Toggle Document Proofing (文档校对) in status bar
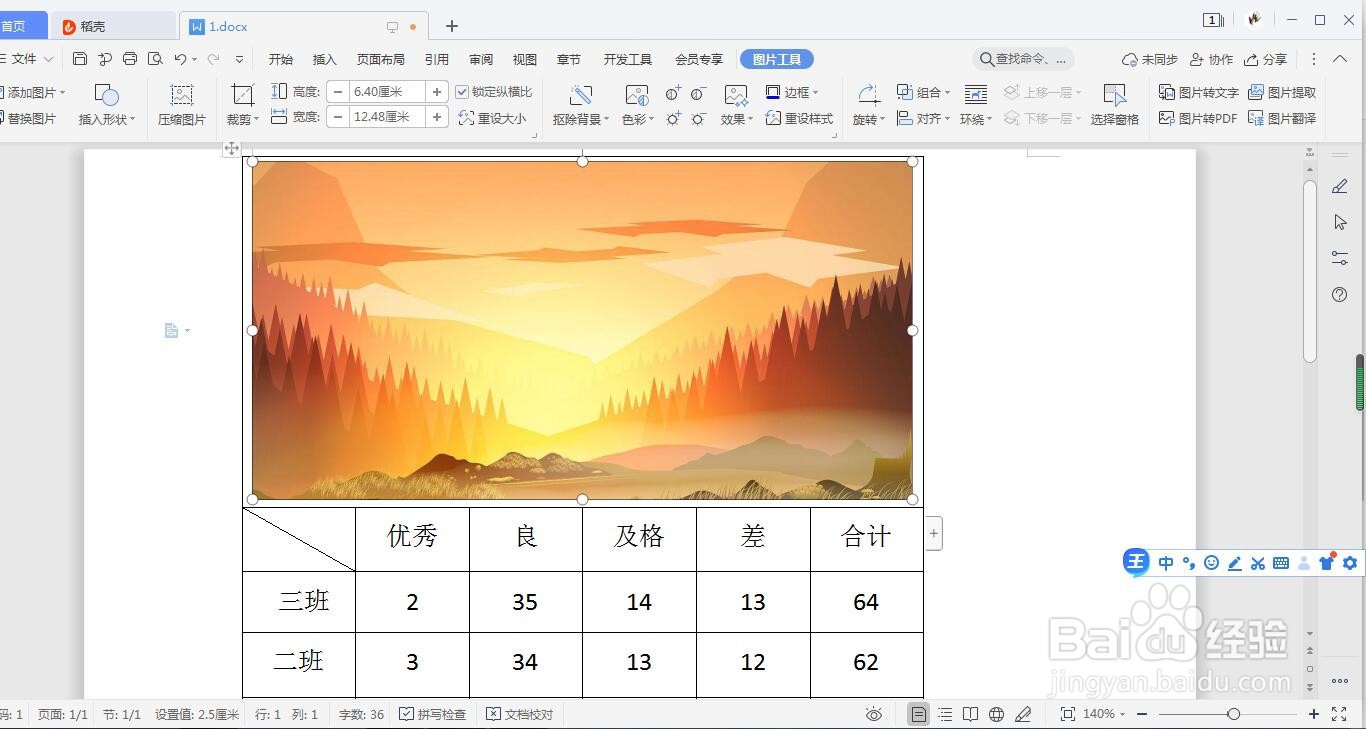The height and width of the screenshot is (729, 1366). tap(519, 714)
